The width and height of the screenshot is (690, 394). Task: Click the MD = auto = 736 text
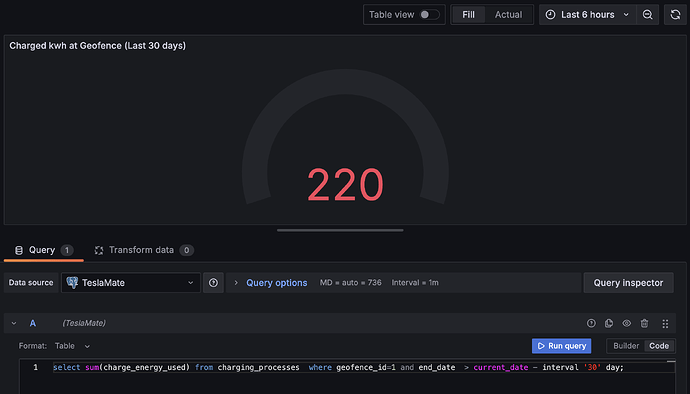350,283
